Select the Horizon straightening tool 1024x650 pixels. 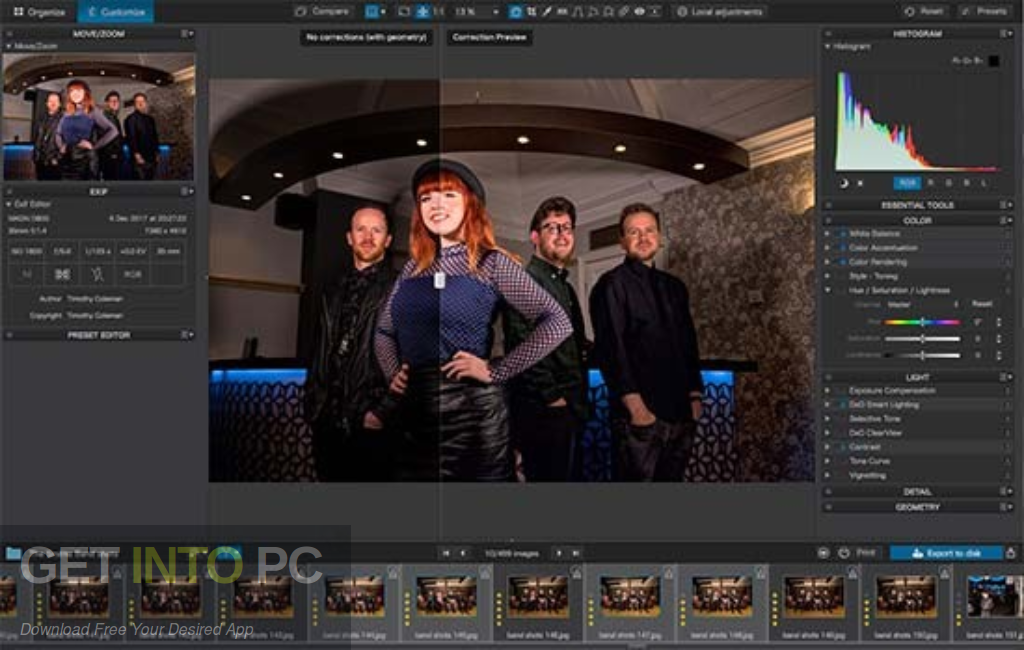click(562, 12)
